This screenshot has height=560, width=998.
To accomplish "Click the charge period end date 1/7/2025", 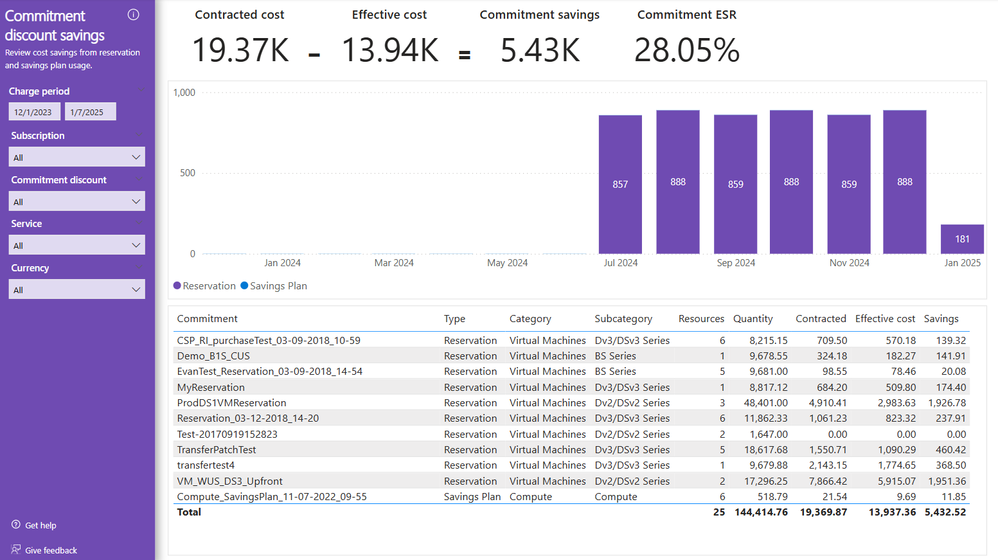I will pyautogui.click(x=90, y=112).
